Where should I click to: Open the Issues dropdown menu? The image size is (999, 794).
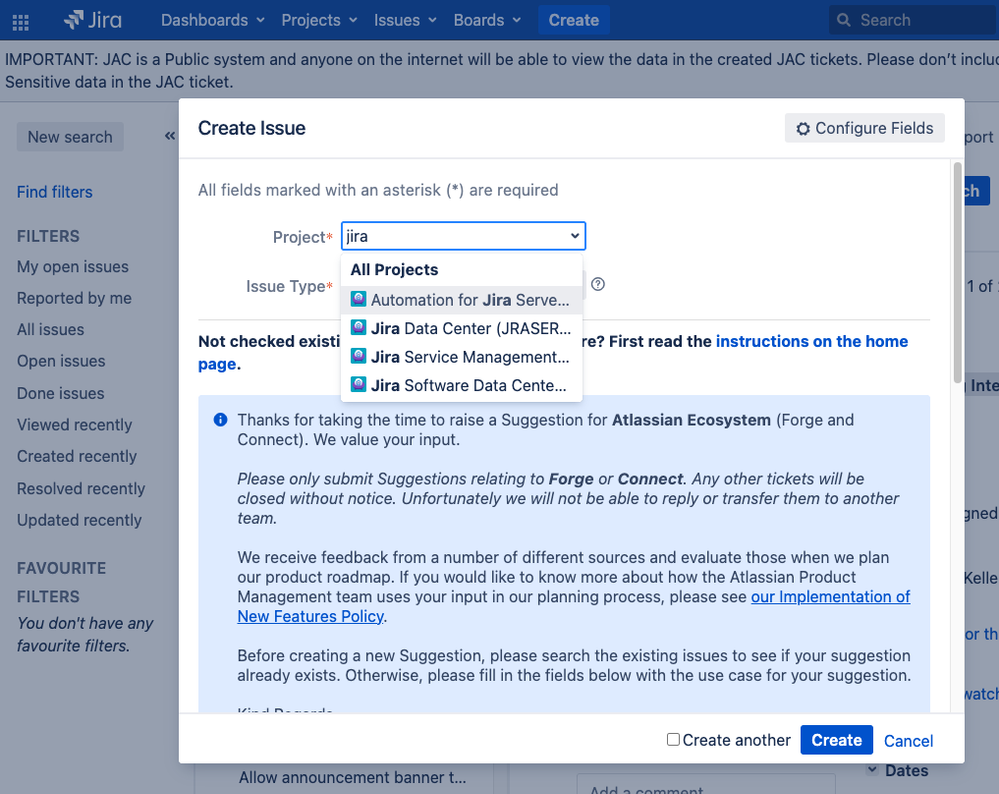(x=405, y=20)
